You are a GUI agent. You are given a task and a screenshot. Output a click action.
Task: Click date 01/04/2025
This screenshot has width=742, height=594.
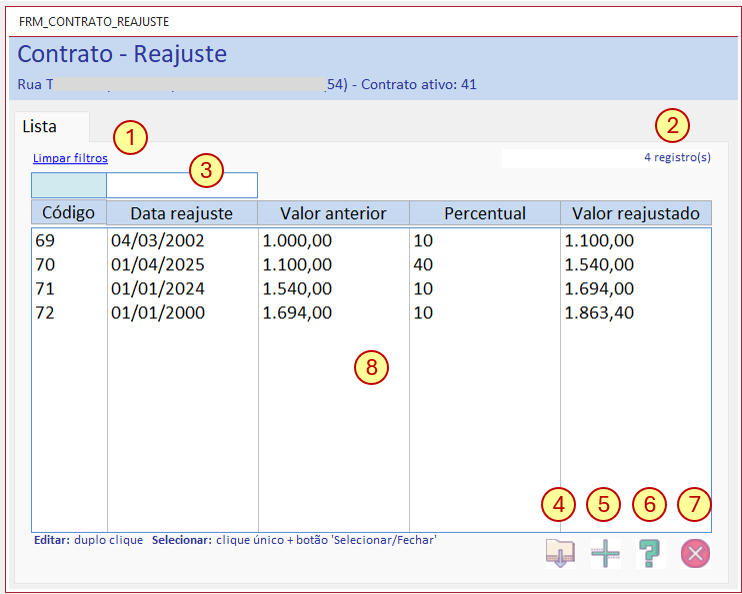pyautogui.click(x=158, y=265)
